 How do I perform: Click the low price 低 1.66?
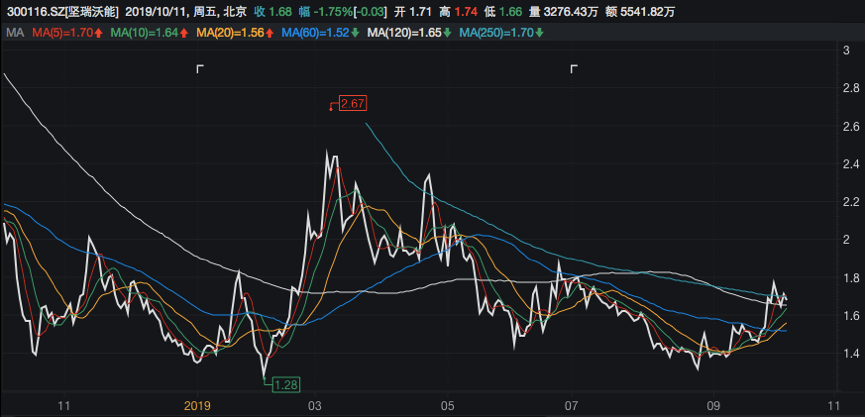point(503,12)
